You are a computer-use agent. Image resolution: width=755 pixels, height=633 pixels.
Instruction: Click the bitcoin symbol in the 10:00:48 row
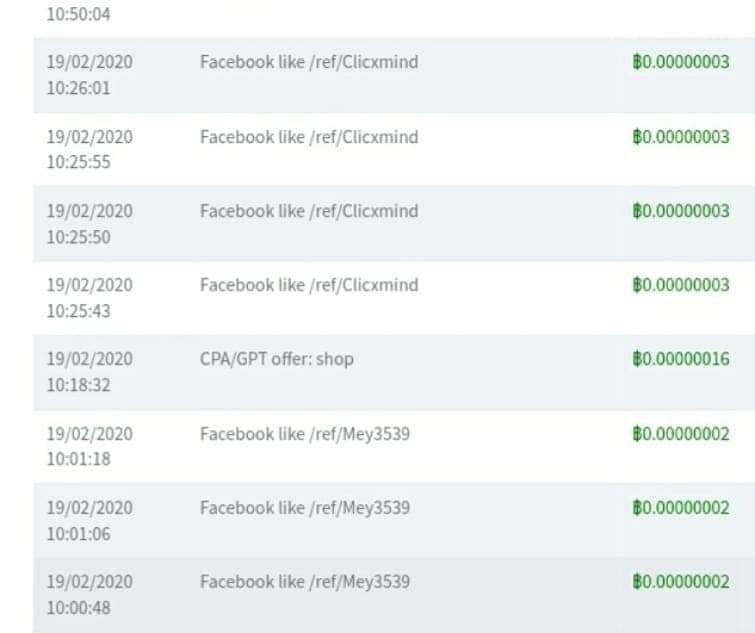(x=636, y=582)
